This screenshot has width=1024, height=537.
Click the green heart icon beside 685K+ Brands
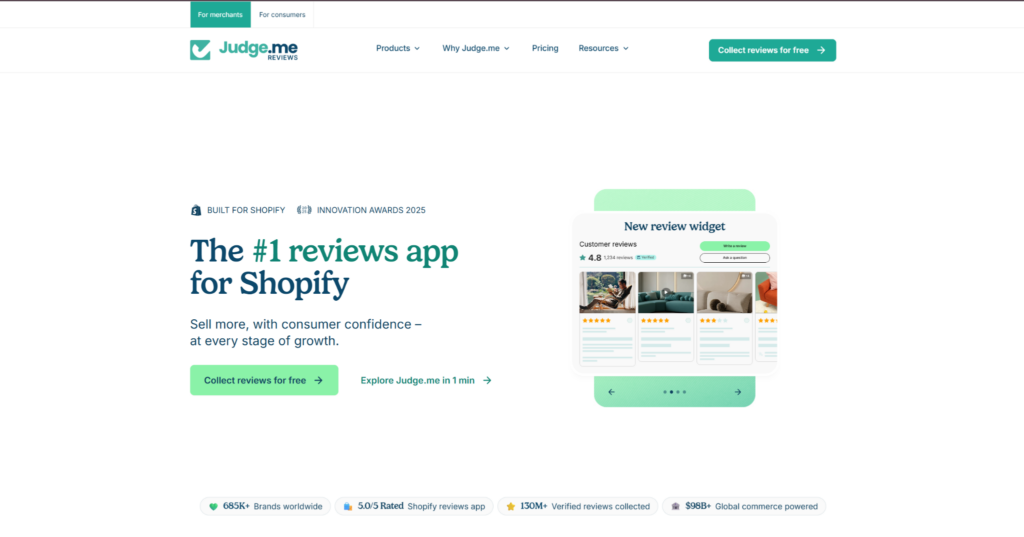point(213,506)
